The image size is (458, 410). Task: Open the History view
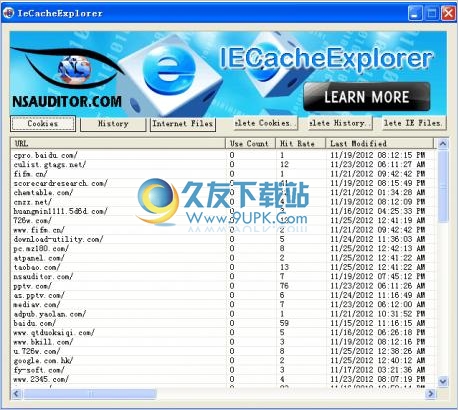coord(113,124)
